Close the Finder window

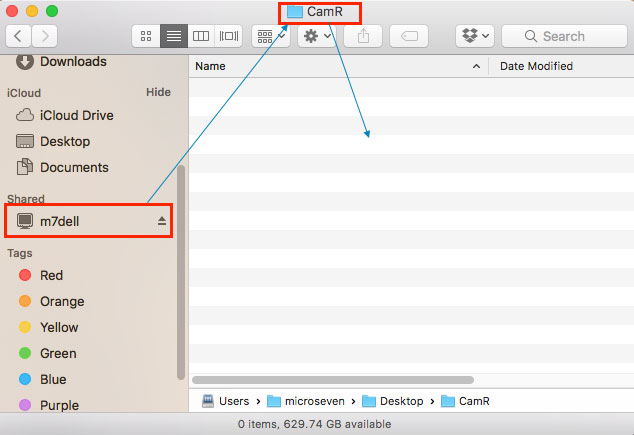click(x=12, y=11)
